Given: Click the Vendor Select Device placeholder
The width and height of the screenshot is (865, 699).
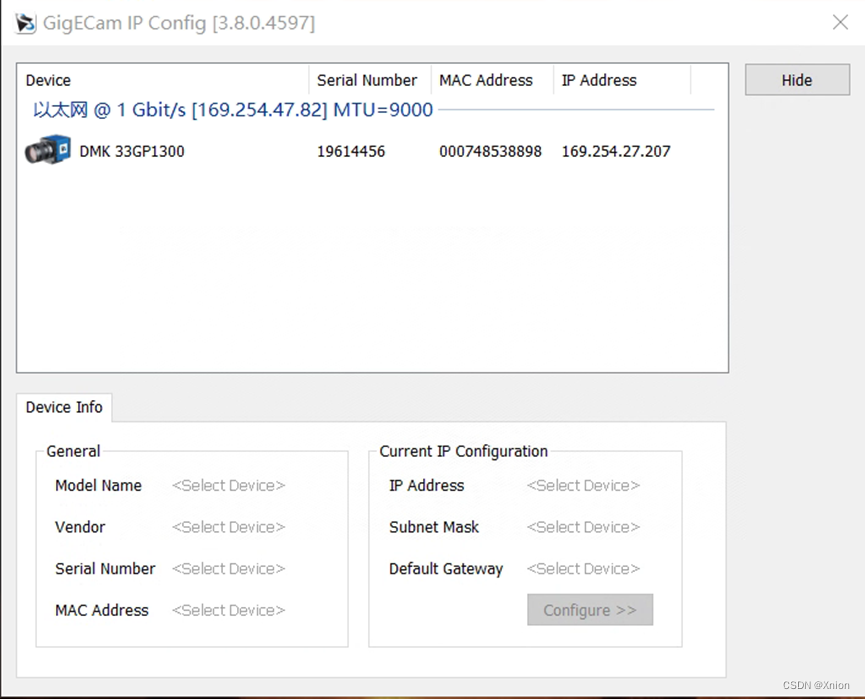Looking at the screenshot, I should (x=228, y=527).
